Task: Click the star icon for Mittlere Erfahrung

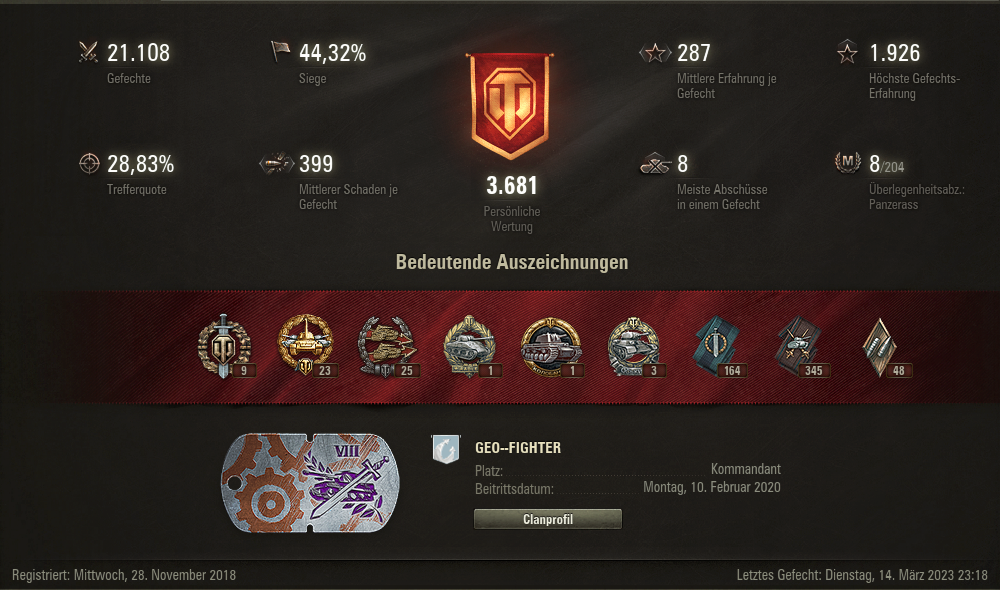Action: coord(656,53)
